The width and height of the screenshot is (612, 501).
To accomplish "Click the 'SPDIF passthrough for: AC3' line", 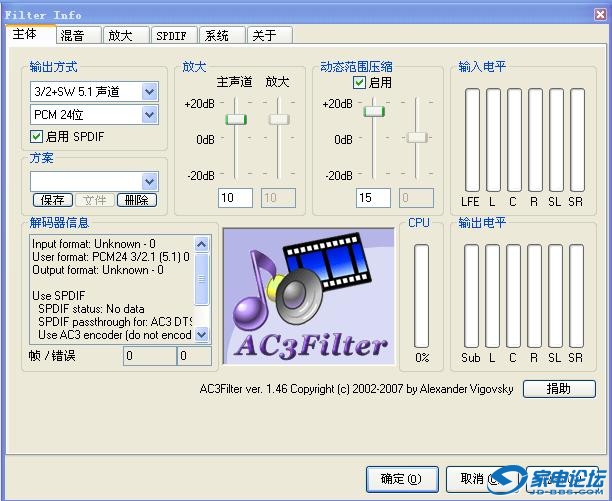I will pyautogui.click(x=115, y=322).
